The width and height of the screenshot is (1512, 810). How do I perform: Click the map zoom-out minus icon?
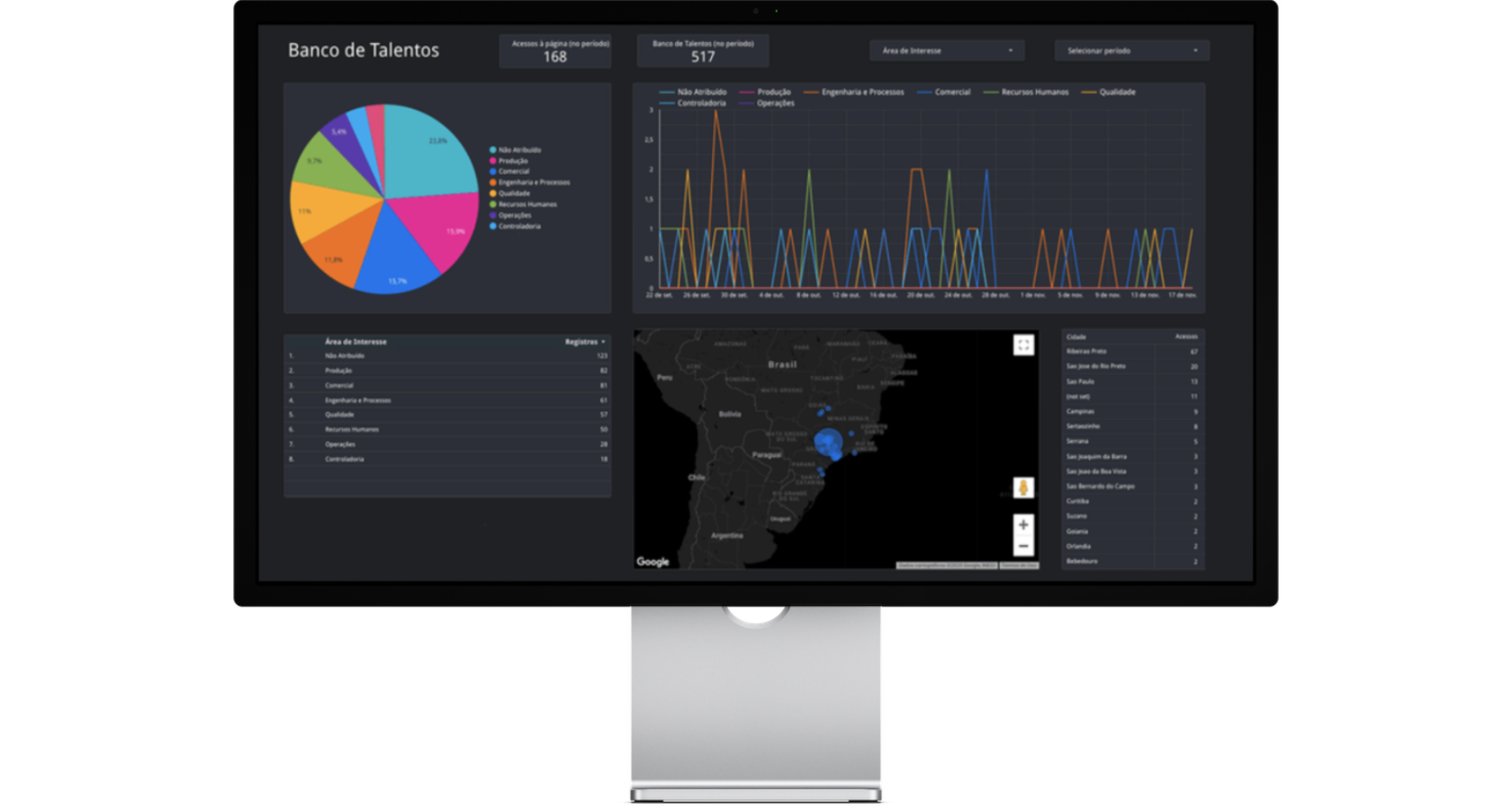[x=1024, y=545]
